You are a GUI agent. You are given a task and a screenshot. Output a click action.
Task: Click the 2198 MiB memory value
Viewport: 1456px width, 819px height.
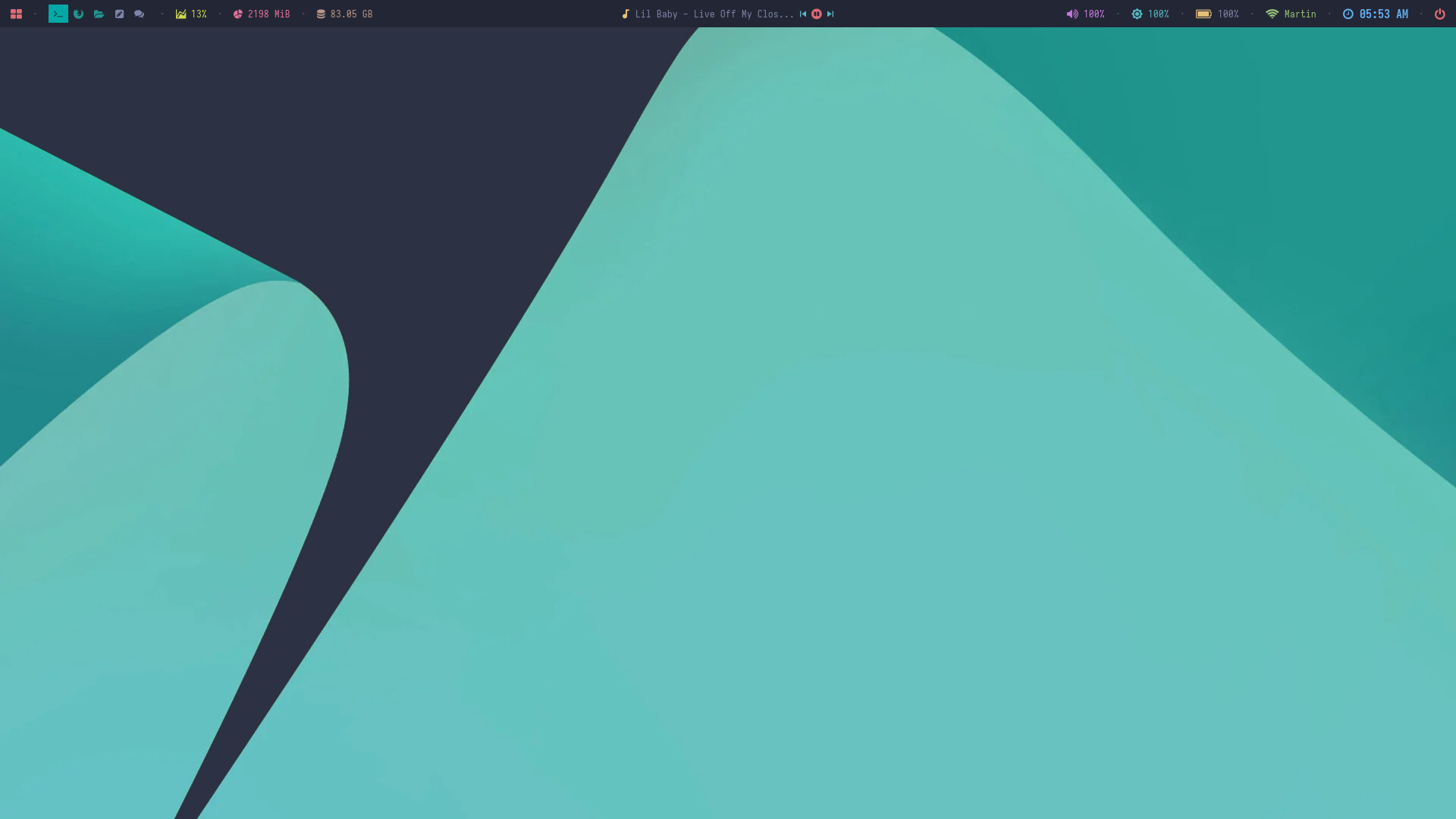click(x=268, y=14)
